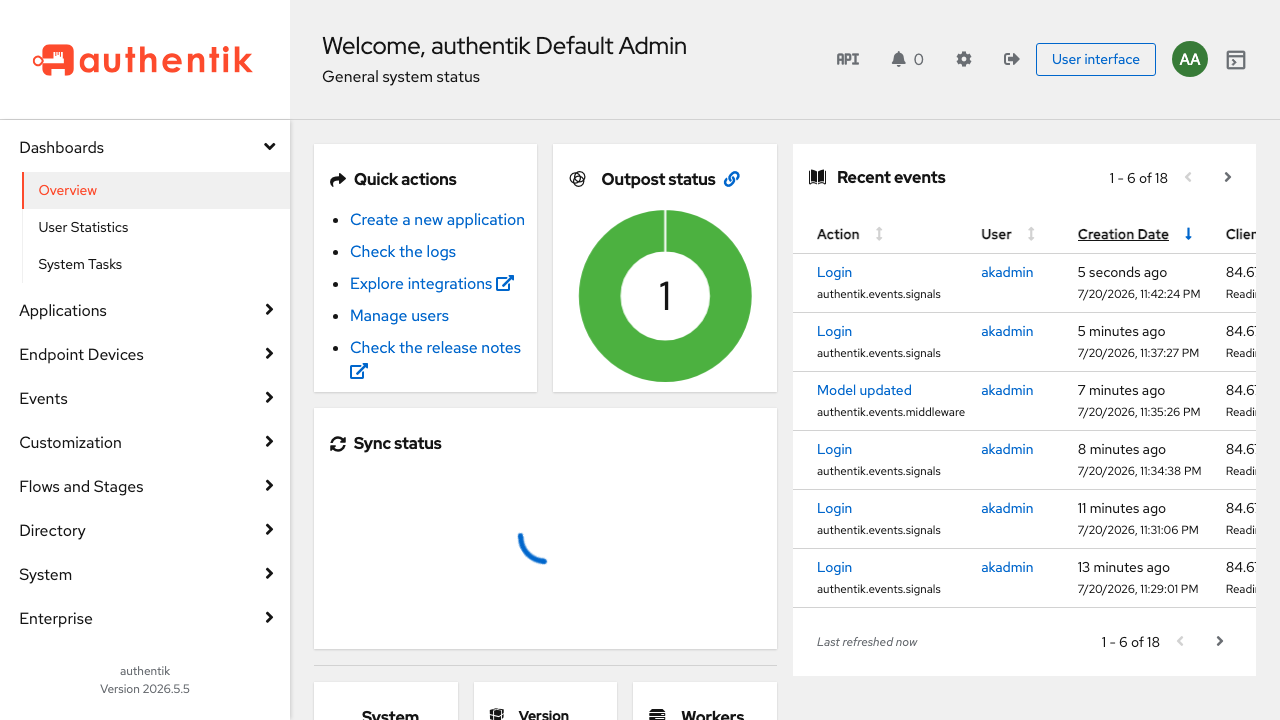Click akadmin user in the 8 minutes ago row
This screenshot has width=1280, height=720.
1007,449
